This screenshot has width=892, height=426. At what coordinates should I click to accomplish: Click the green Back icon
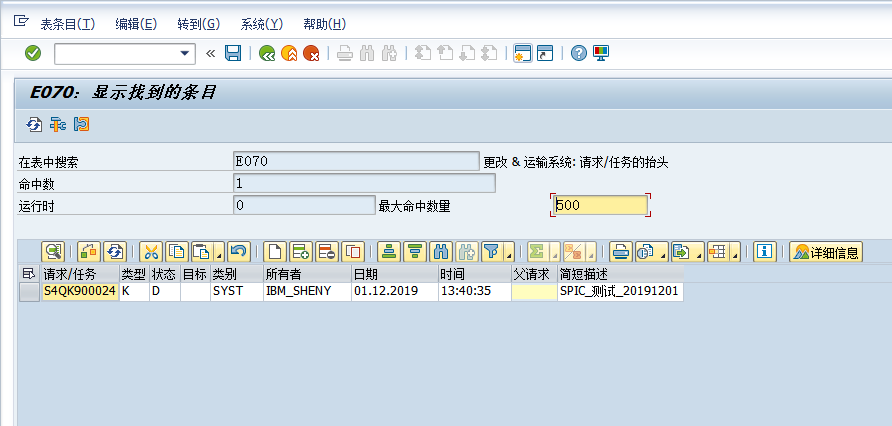click(267, 53)
